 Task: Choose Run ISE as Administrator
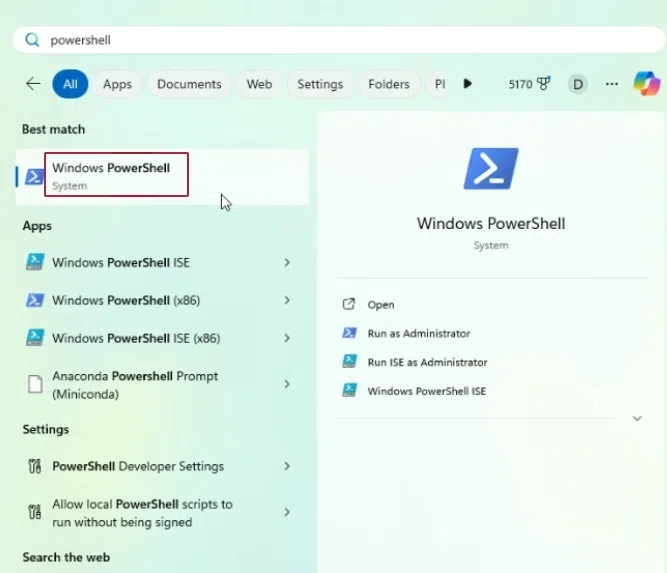point(428,362)
